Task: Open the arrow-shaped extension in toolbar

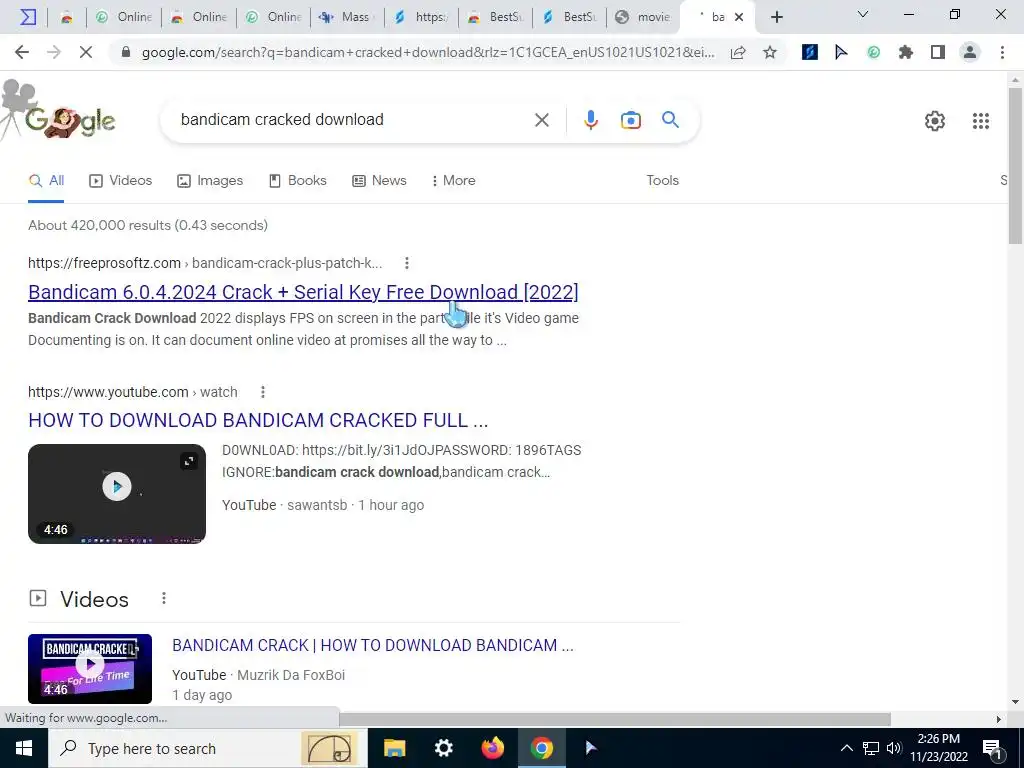Action: (x=841, y=52)
